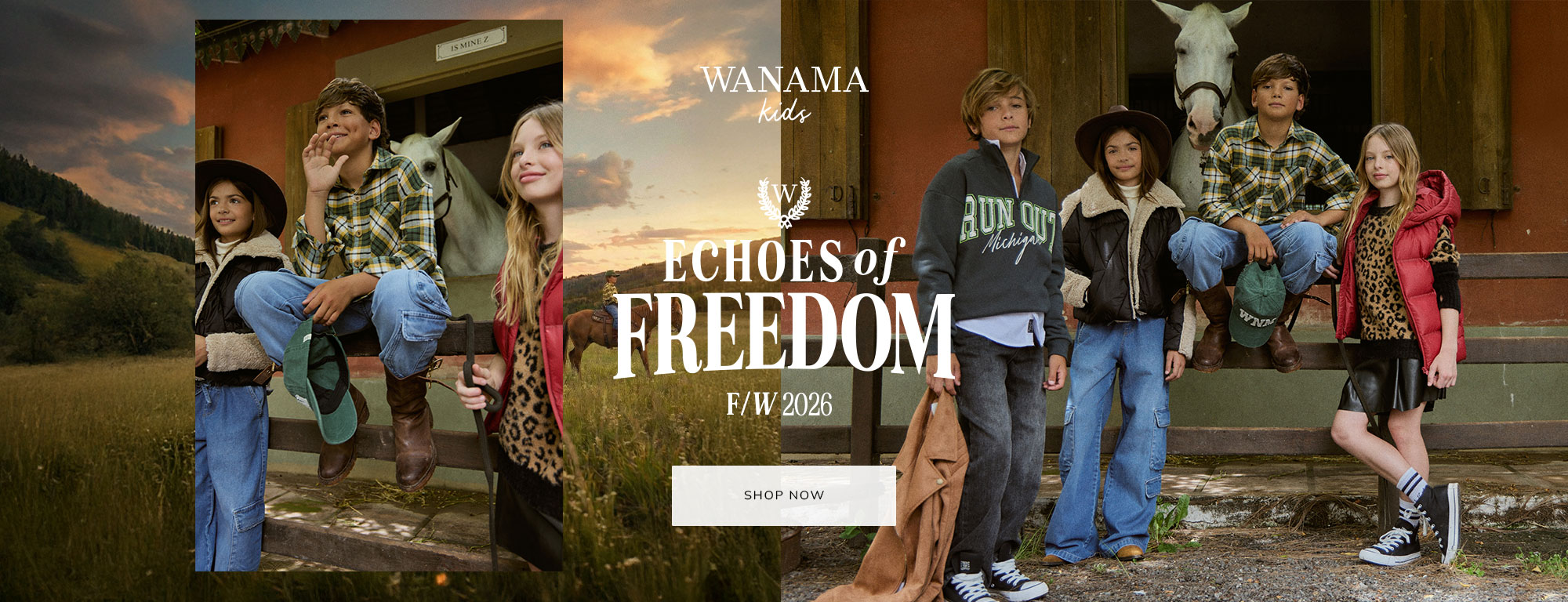The height and width of the screenshot is (602, 1568).
Task: Click the Echoes of Freedom headline
Action: [x=784, y=307]
